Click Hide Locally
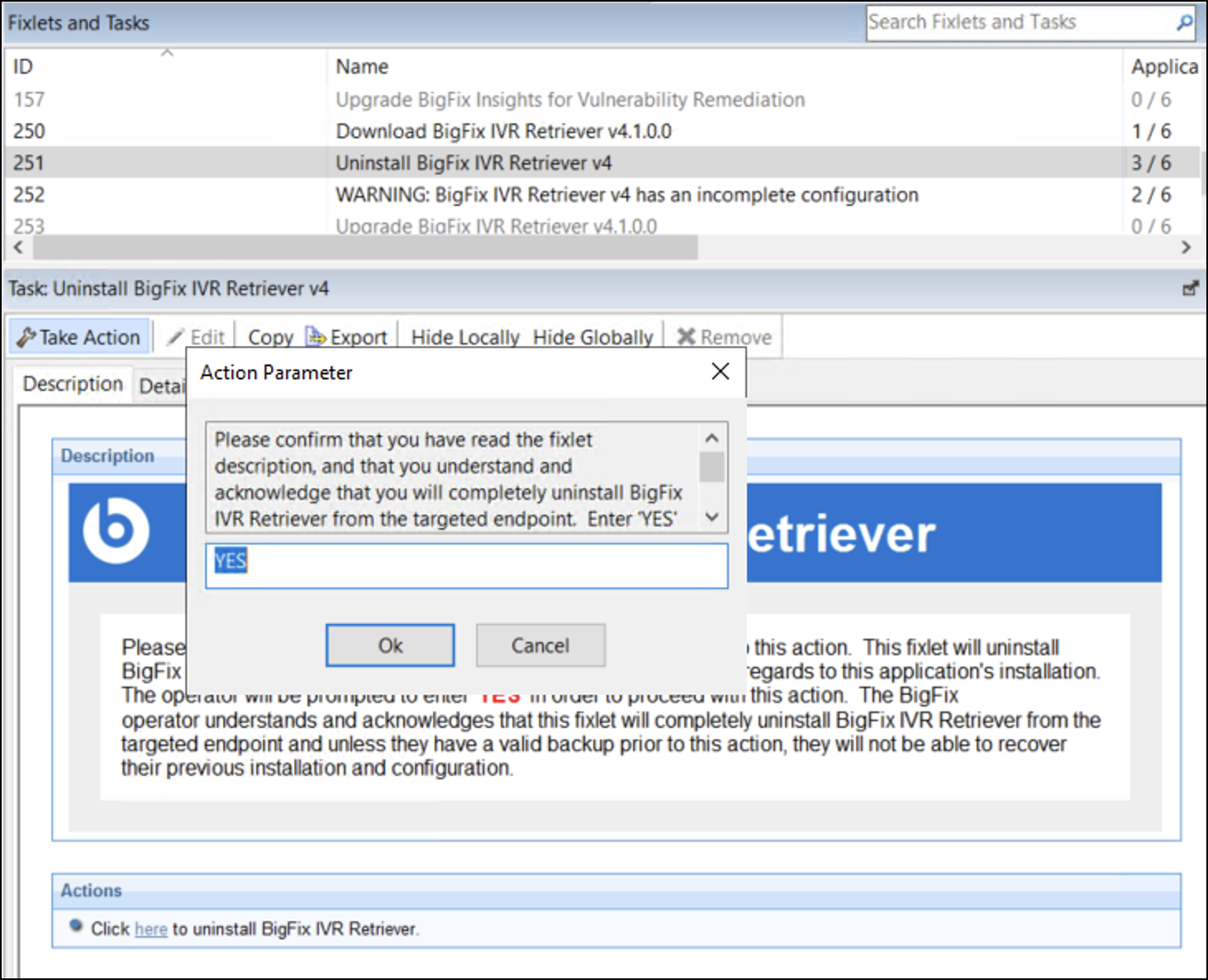 (465, 337)
